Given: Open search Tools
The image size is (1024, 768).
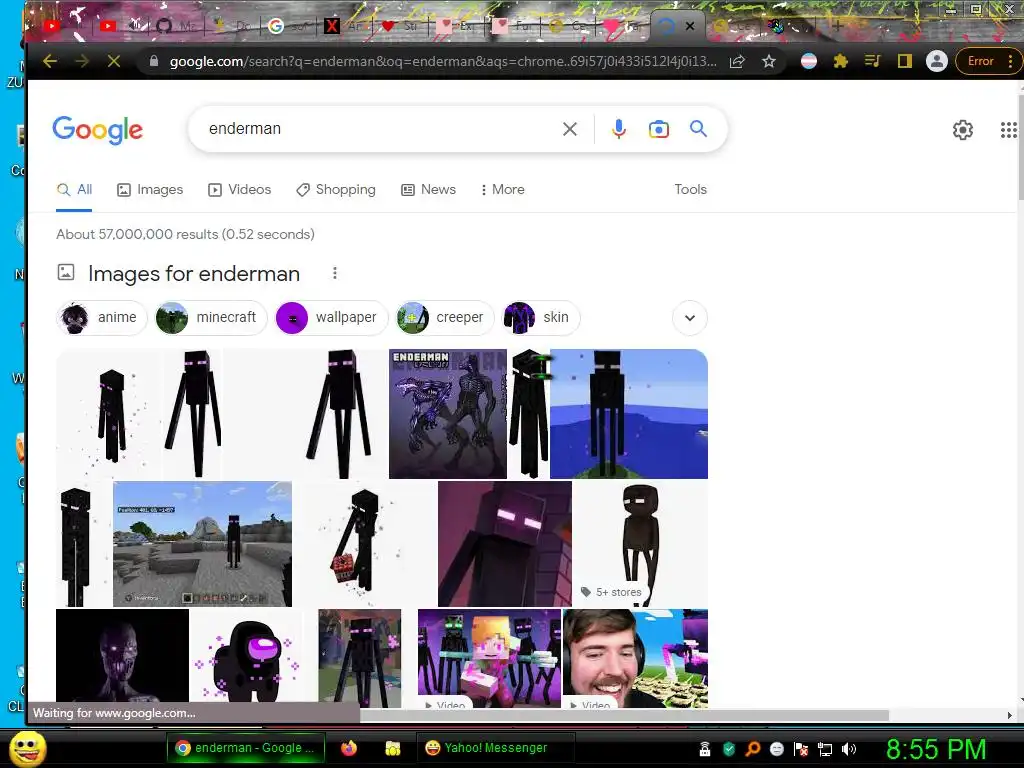Looking at the screenshot, I should (x=690, y=189).
